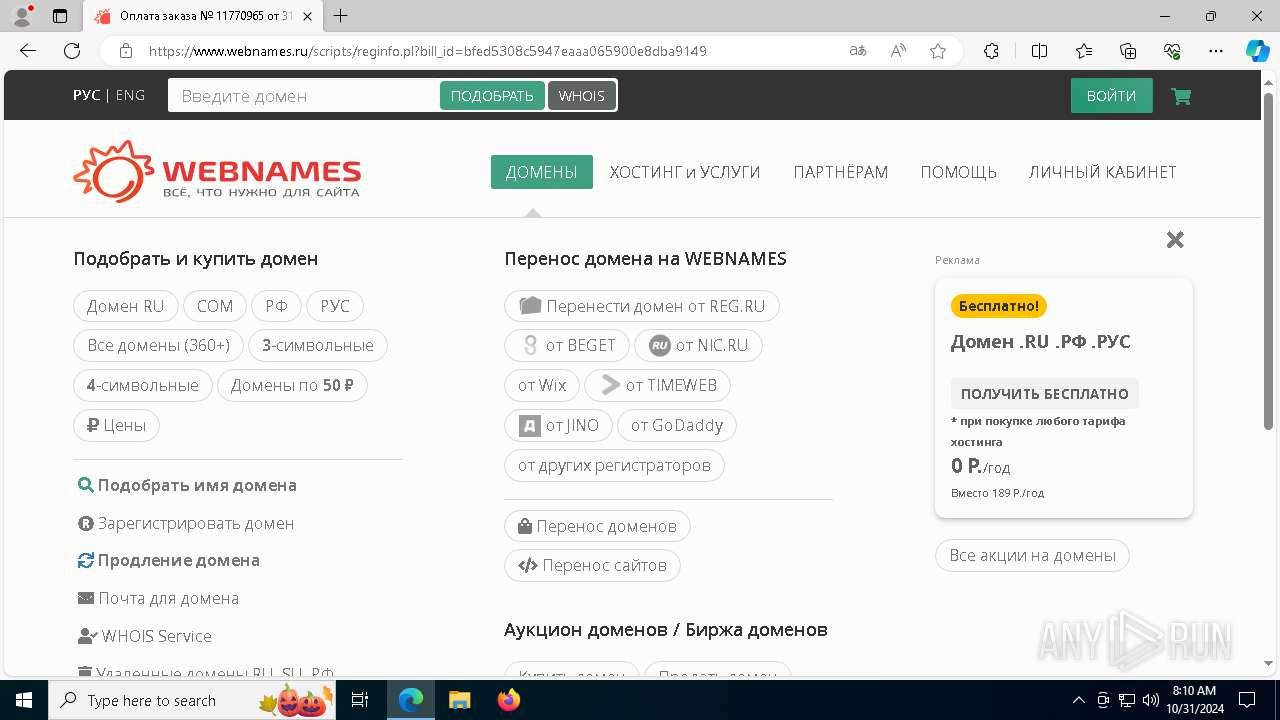
Task: Switch site language to ENG
Action: [130, 96]
